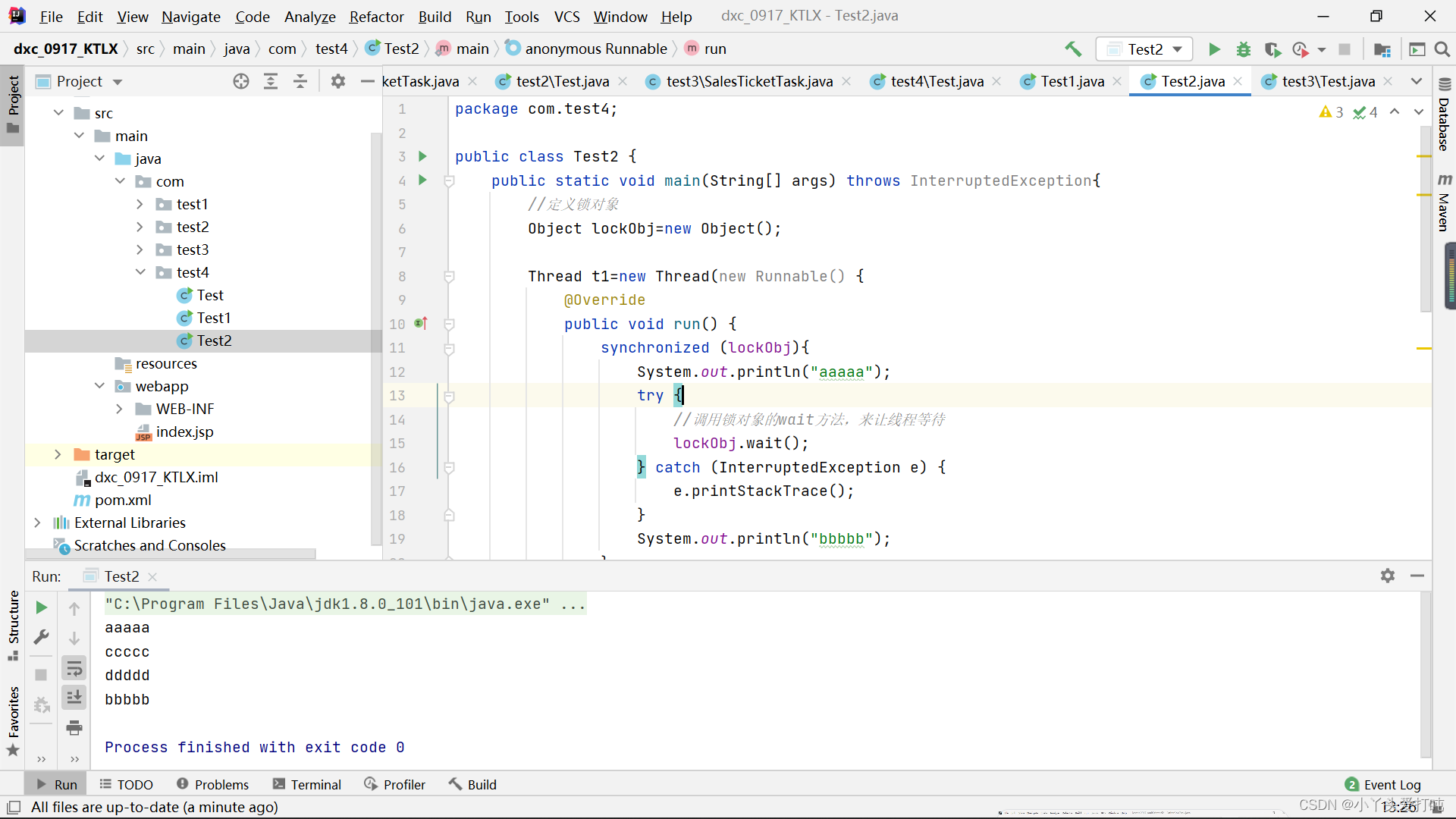Open the Refactor menu
This screenshot has height=819, width=1456.
pyautogui.click(x=376, y=16)
